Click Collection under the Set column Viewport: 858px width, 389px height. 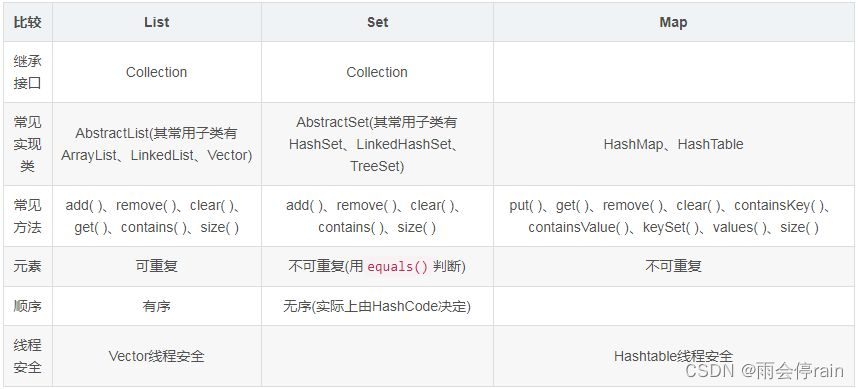377,72
